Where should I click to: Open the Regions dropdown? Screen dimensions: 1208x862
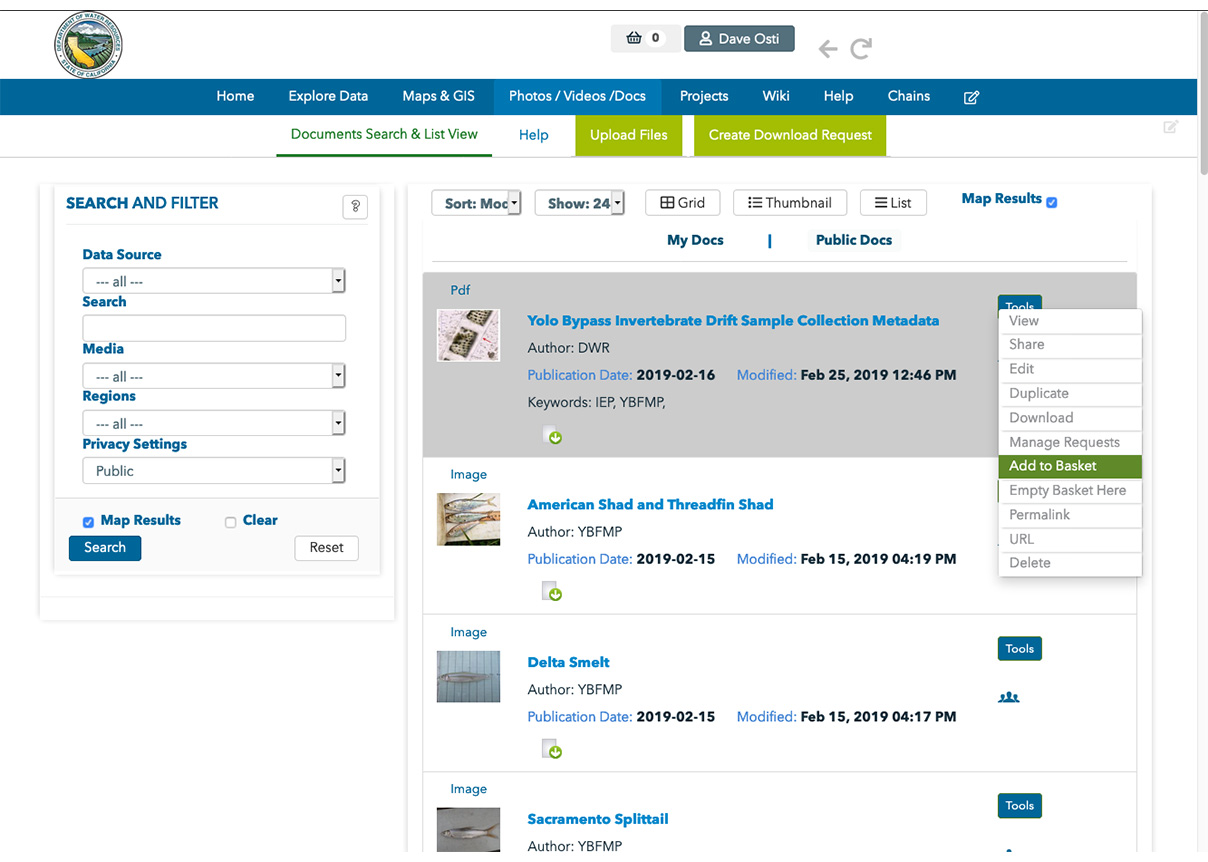coord(214,423)
